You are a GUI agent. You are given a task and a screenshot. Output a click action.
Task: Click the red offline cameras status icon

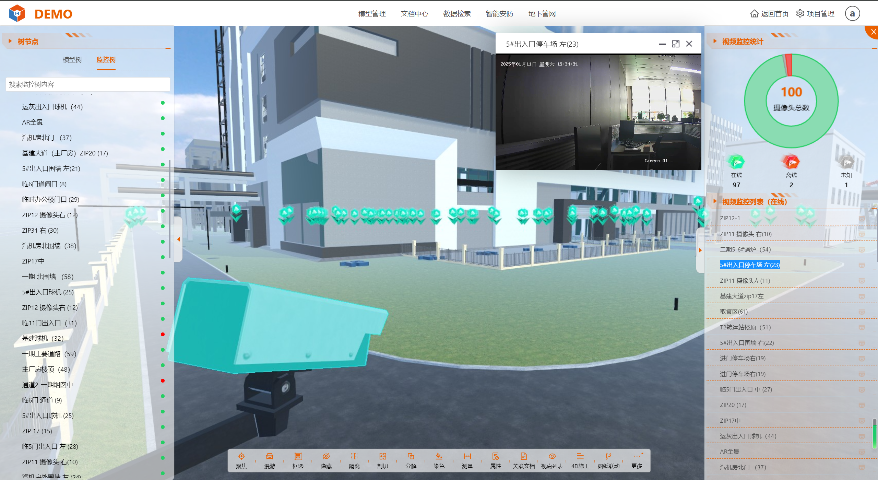click(x=791, y=163)
